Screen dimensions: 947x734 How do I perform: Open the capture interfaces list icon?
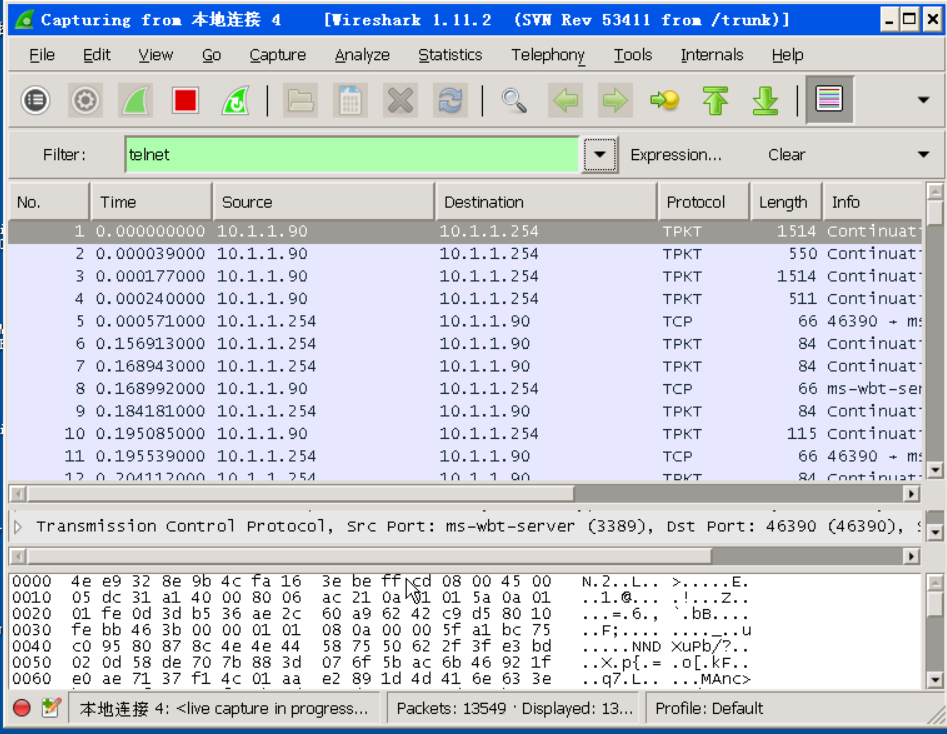pyautogui.click(x=36, y=100)
